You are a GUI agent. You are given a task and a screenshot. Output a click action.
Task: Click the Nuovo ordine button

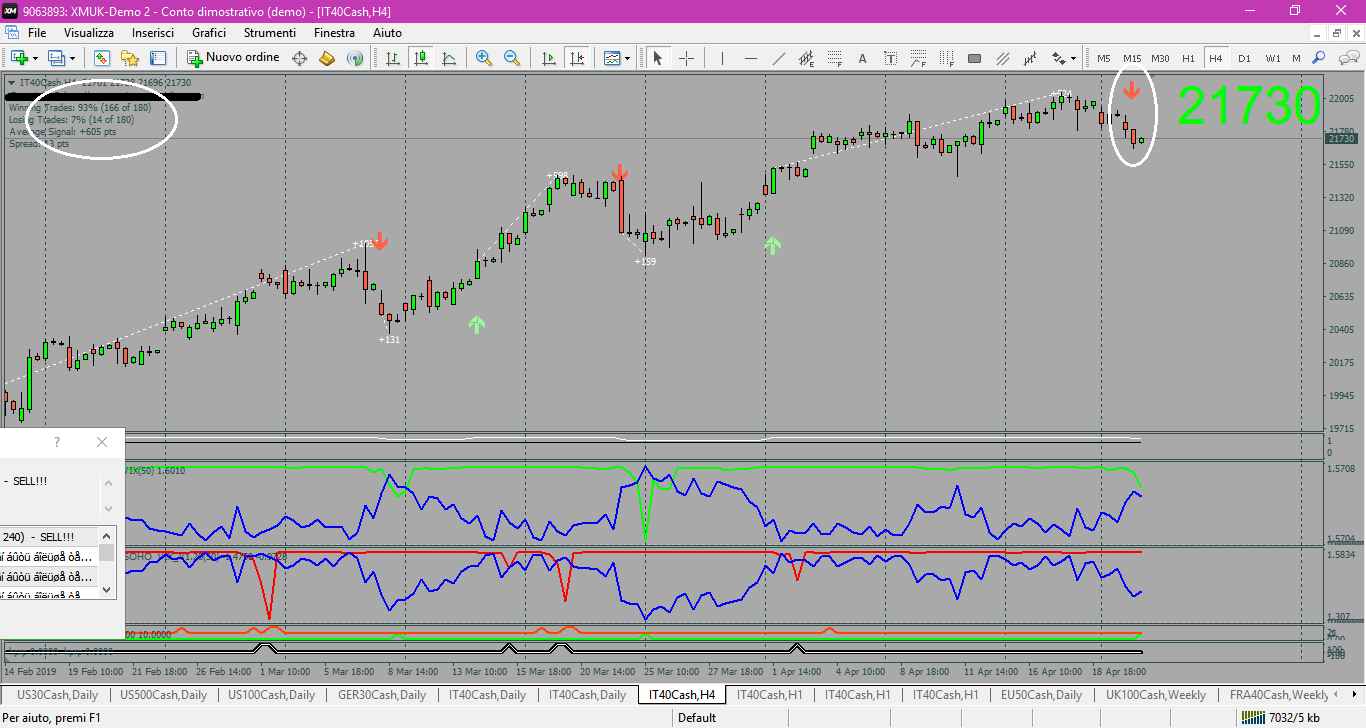(x=233, y=58)
